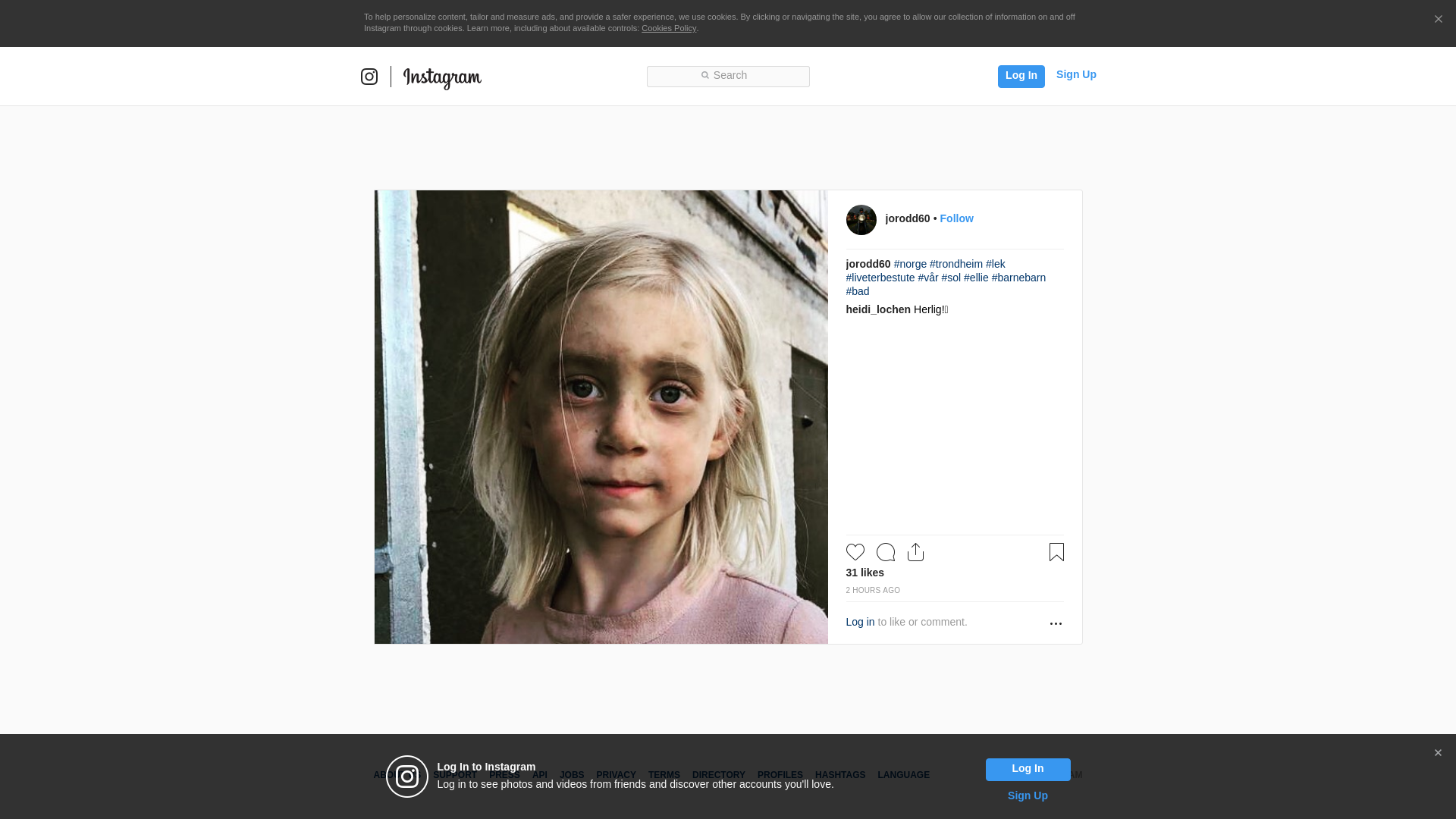The height and width of the screenshot is (819, 1456).
Task: Click the Instagram camera glyph logo
Action: (x=369, y=77)
